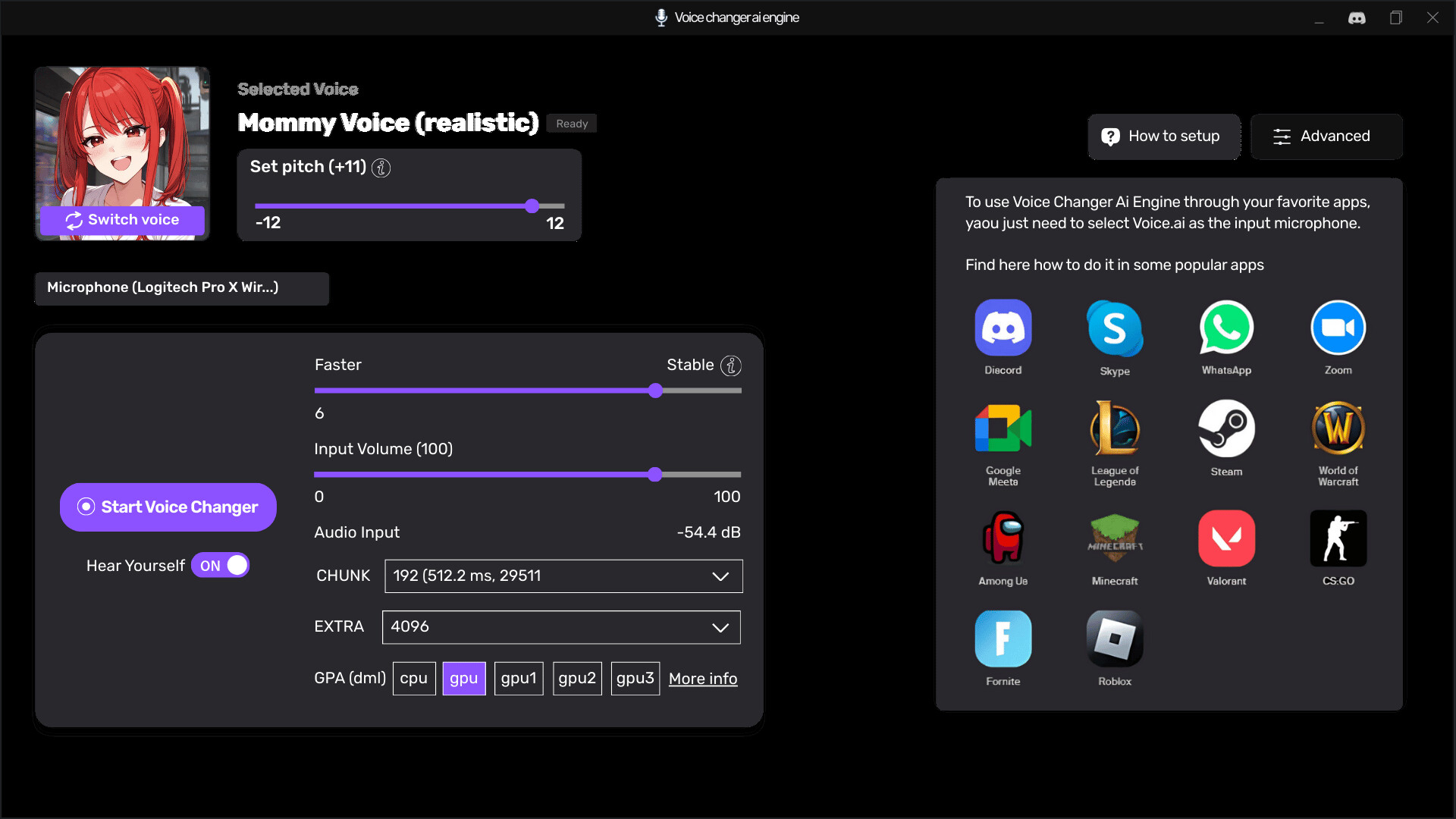Click the Input Volume slider handle
The width and height of the screenshot is (1456, 819).
click(x=655, y=475)
